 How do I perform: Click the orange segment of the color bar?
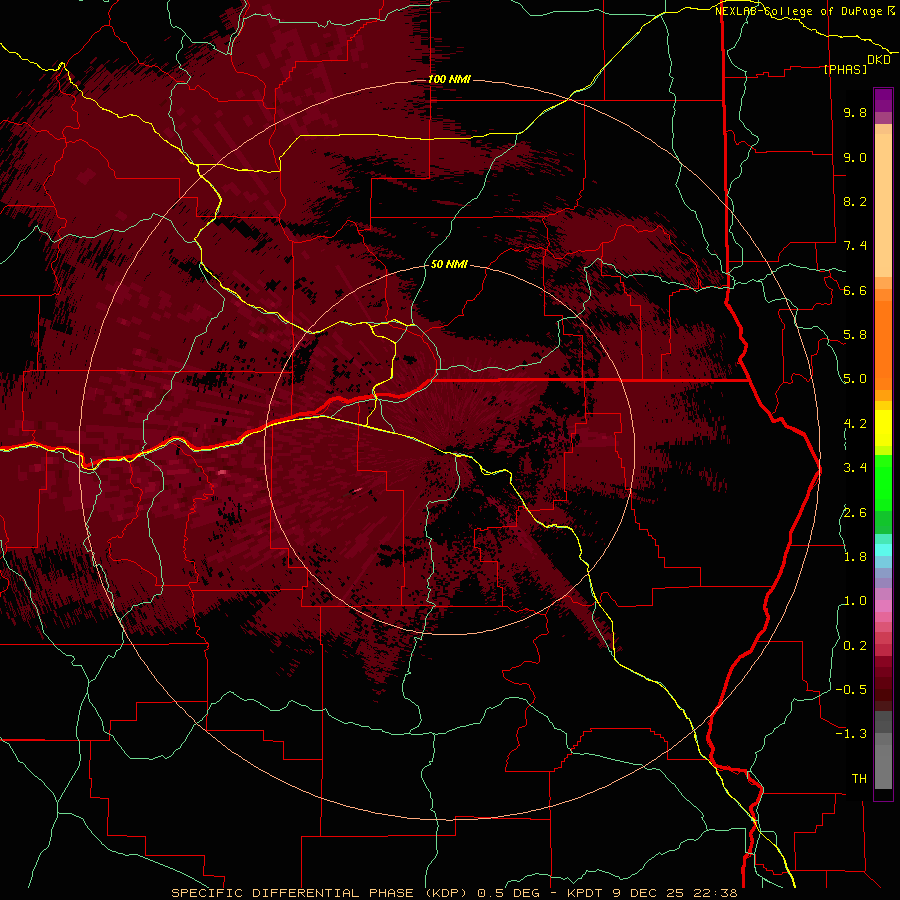pyautogui.click(x=883, y=344)
